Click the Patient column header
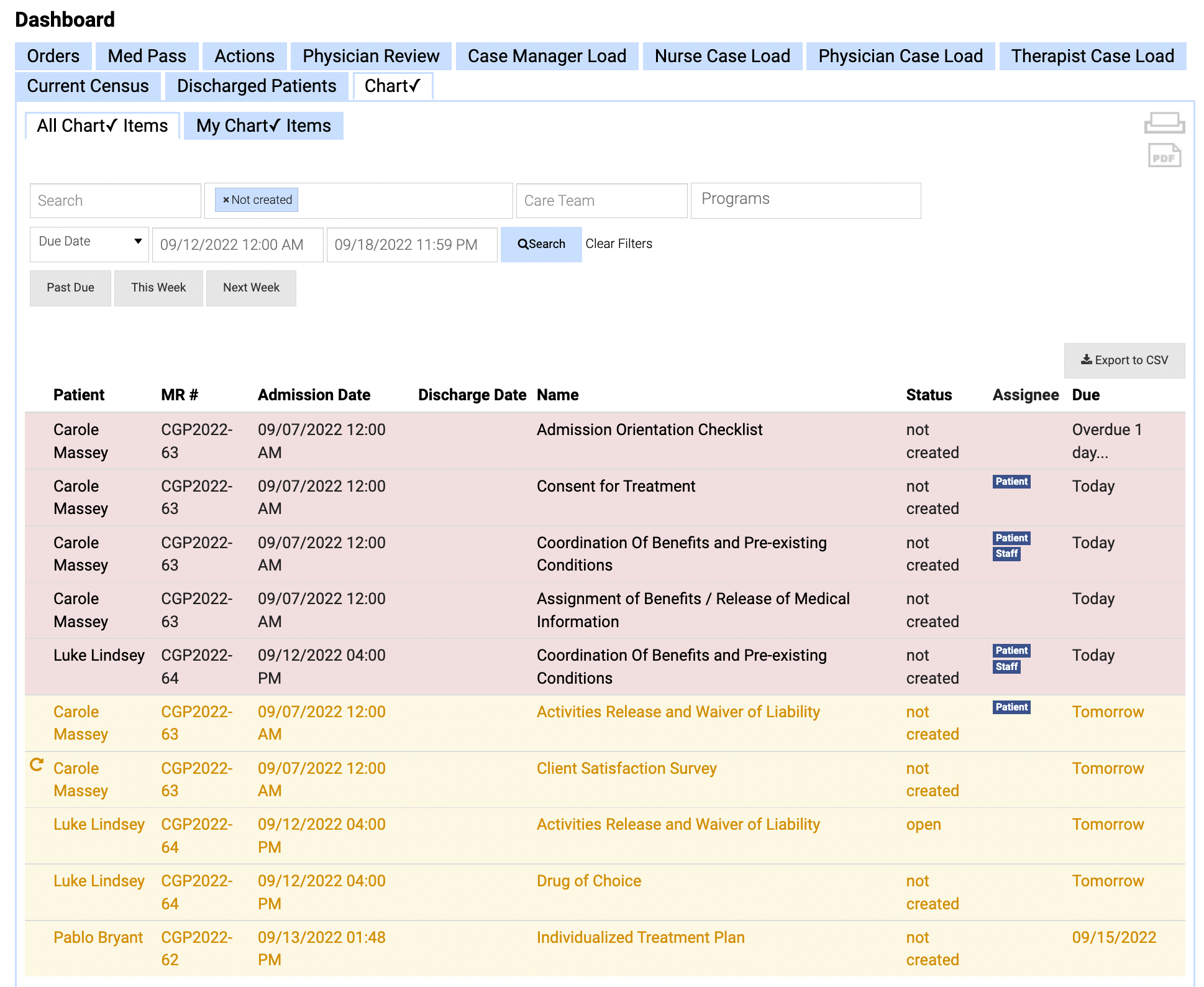 79,395
